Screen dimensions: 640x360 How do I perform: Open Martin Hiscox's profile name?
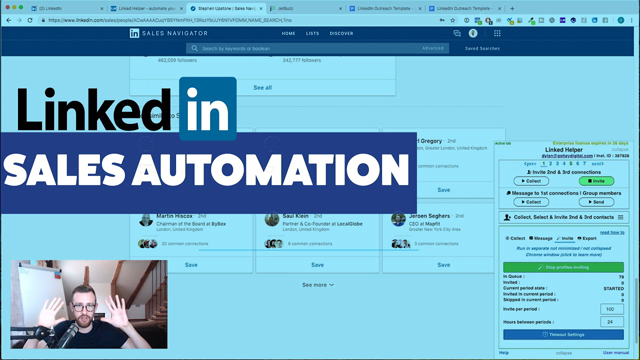point(174,216)
